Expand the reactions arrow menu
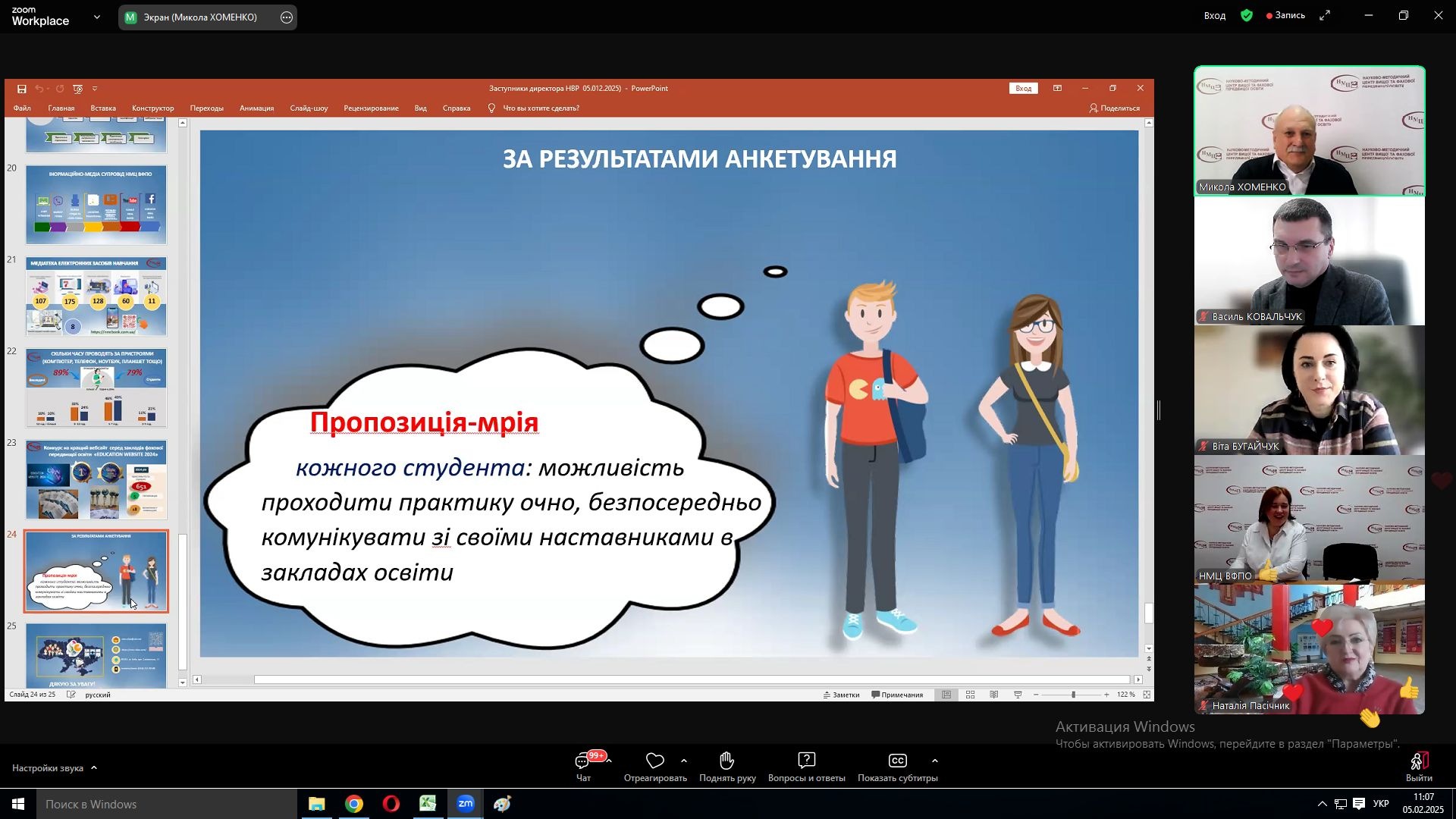 [684, 761]
